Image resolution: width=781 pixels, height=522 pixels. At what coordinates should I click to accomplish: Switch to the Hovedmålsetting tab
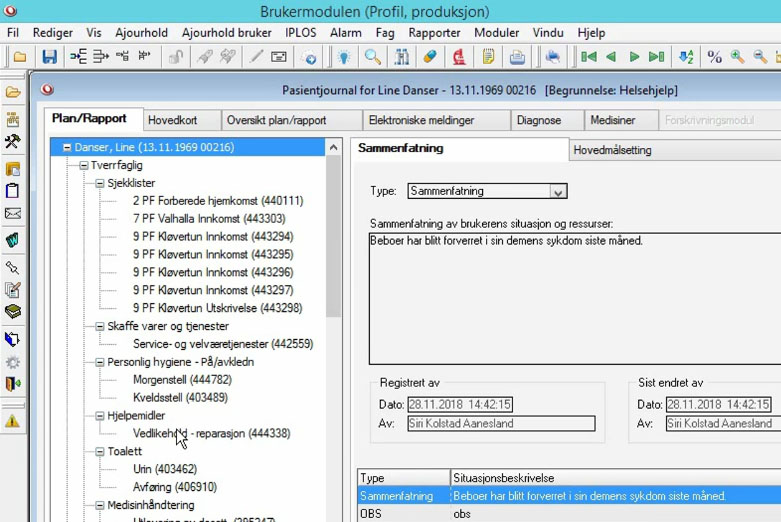click(612, 150)
